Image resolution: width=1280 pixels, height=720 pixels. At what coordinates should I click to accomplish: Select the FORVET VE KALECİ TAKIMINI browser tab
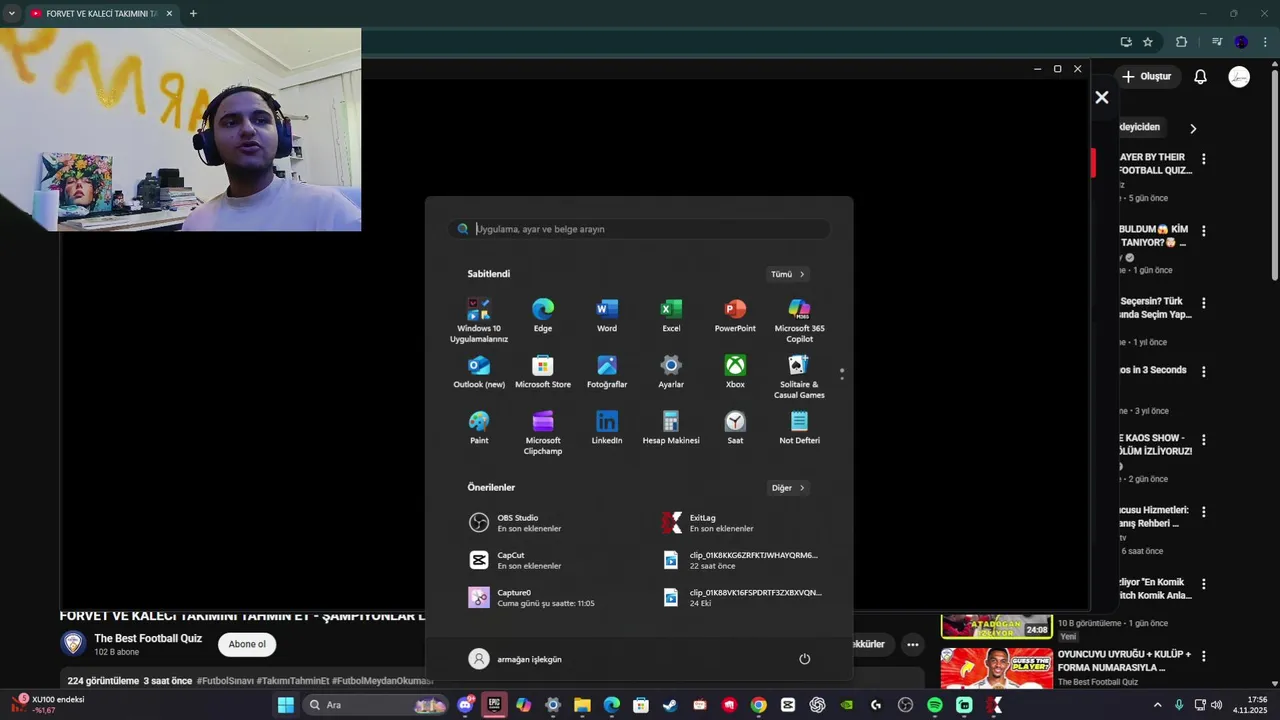[100, 14]
